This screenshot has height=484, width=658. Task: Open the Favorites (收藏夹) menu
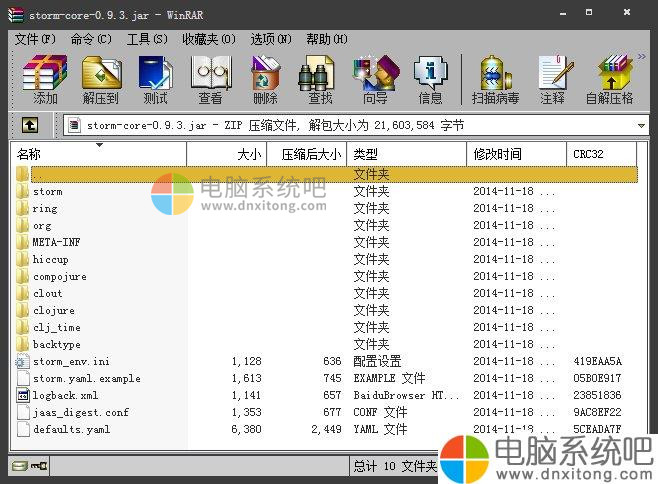pyautogui.click(x=209, y=39)
